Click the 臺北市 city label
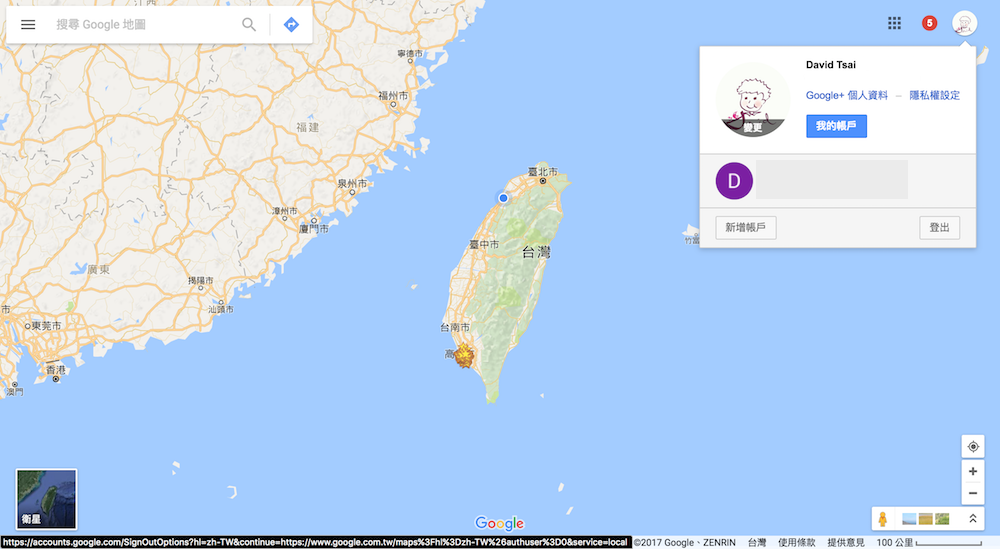Image resolution: width=1000 pixels, height=549 pixels. coord(543,172)
